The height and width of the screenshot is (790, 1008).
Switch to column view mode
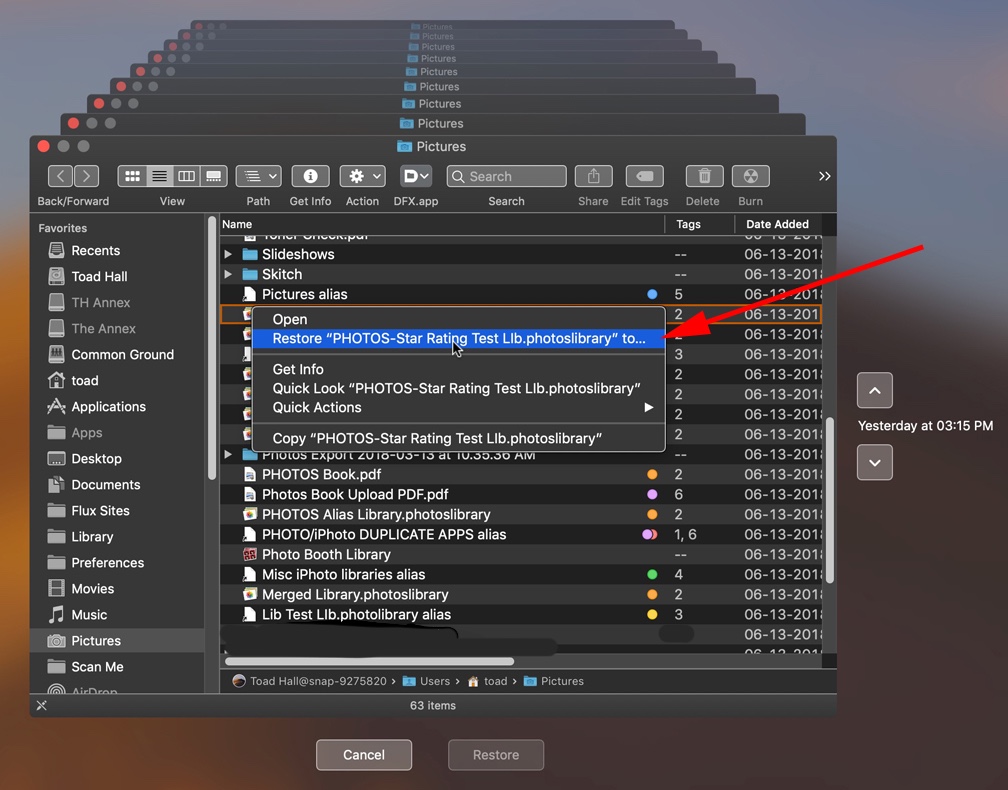click(186, 176)
